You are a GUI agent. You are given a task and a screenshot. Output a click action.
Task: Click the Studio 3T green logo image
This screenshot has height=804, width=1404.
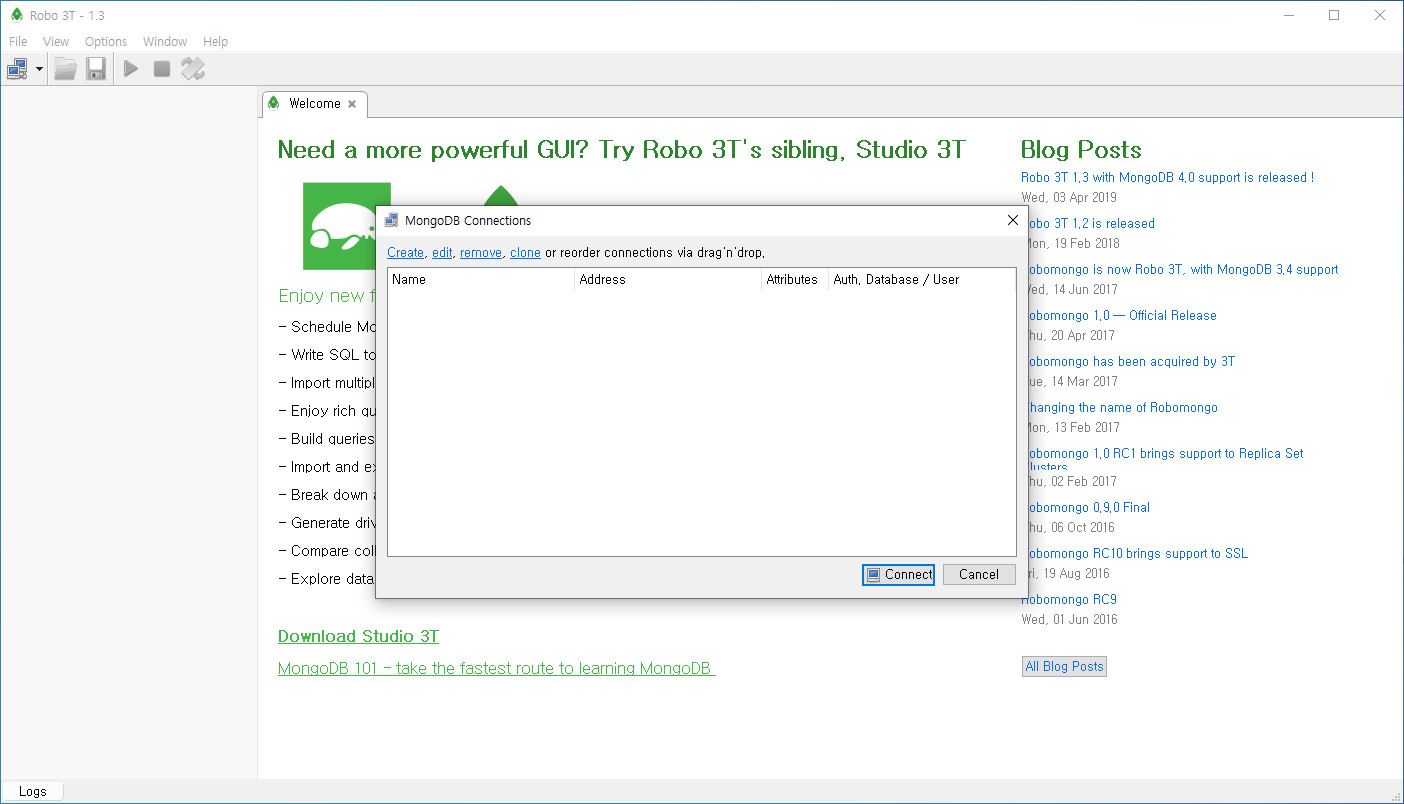point(340,226)
